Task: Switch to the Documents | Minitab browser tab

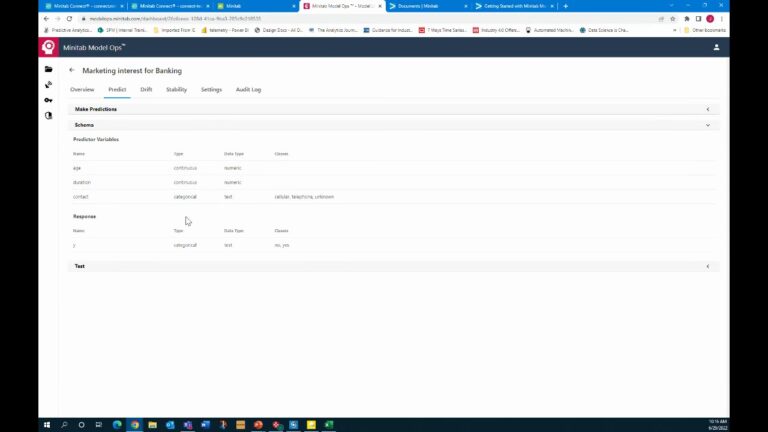Action: pyautogui.click(x=427, y=6)
